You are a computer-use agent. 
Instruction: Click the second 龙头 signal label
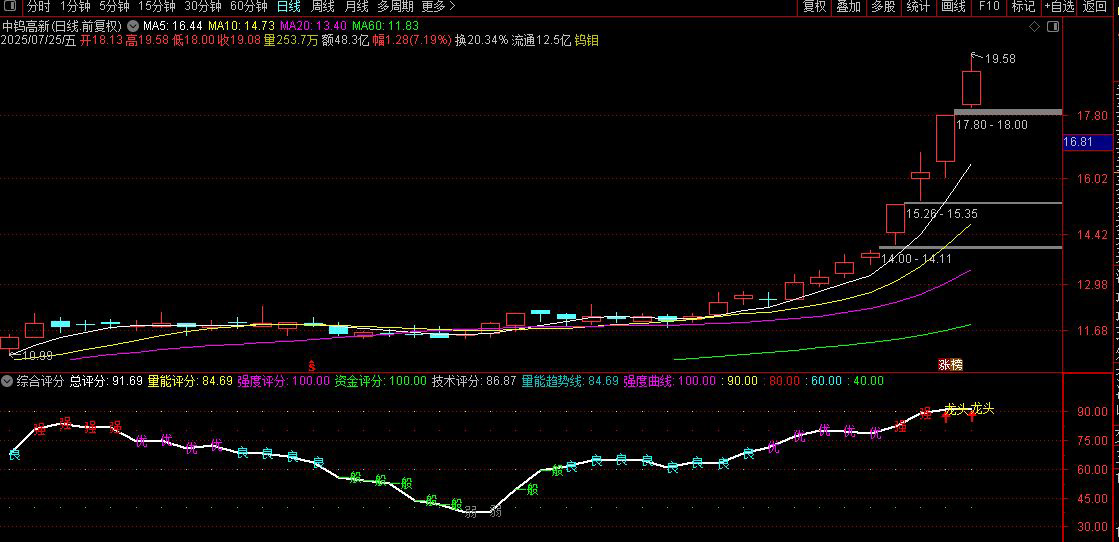pyautogui.click(x=982, y=408)
